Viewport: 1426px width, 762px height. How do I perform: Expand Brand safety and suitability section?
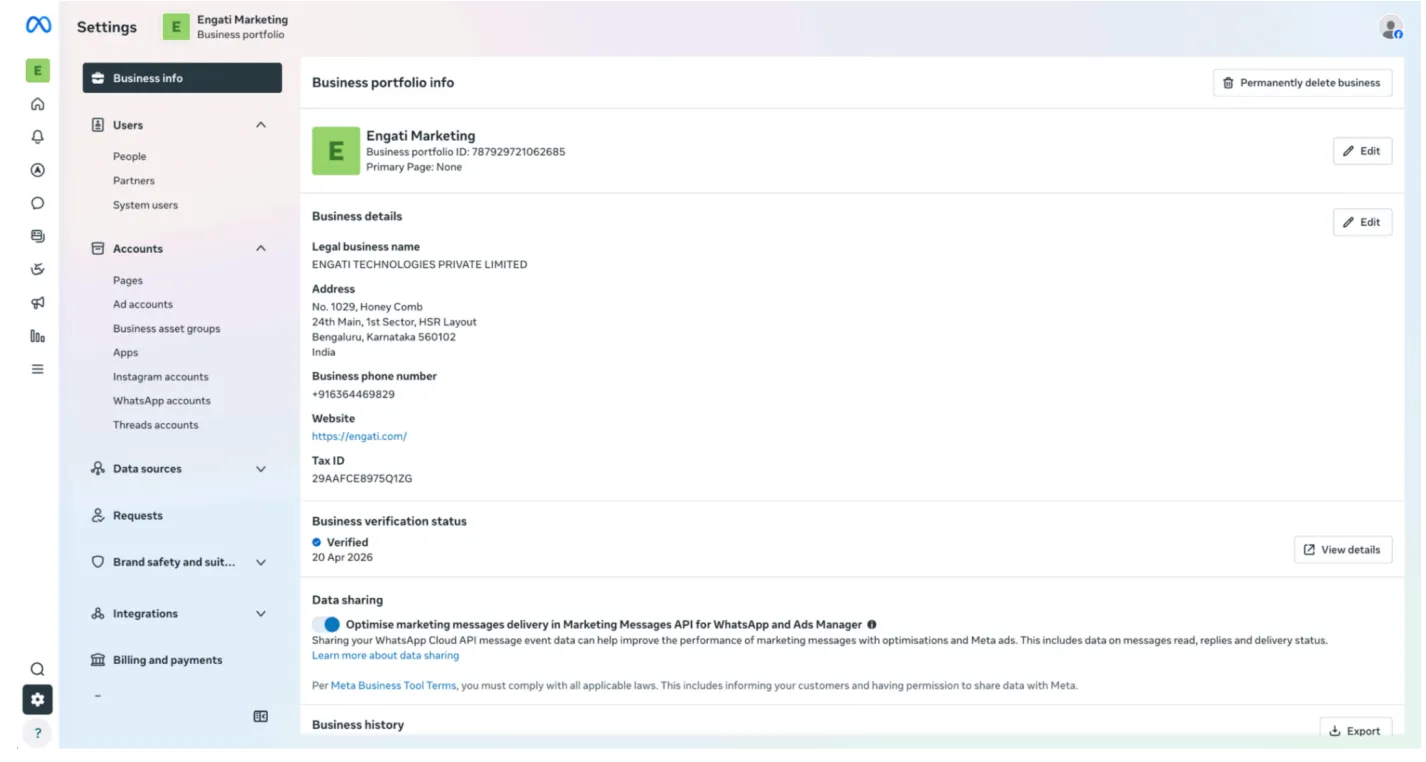tap(261, 563)
